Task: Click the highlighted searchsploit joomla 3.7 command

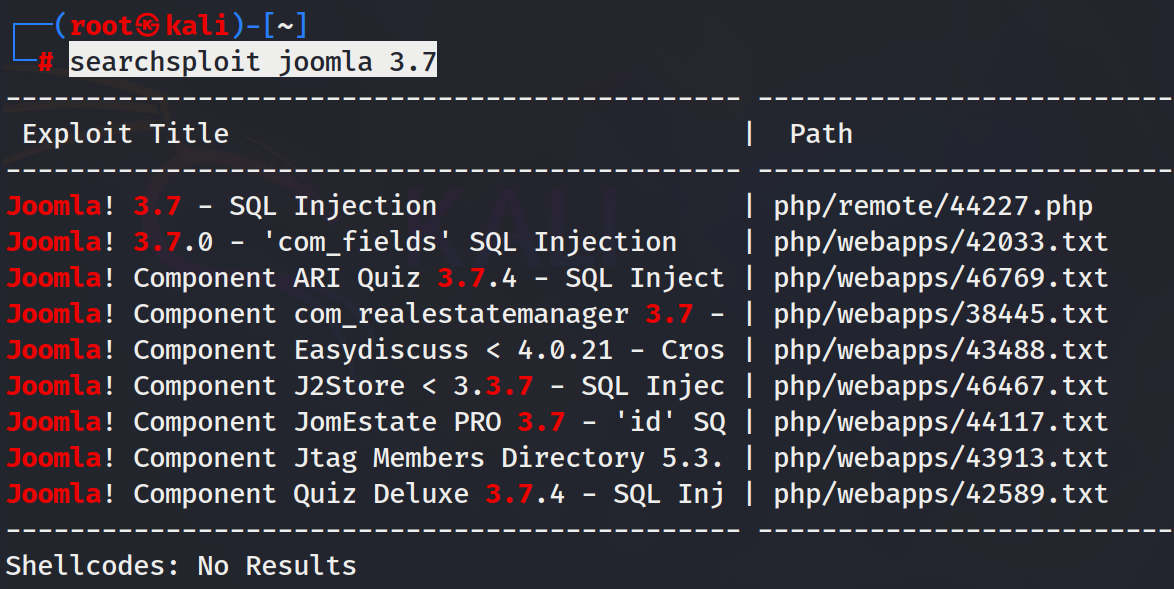Action: [x=253, y=63]
